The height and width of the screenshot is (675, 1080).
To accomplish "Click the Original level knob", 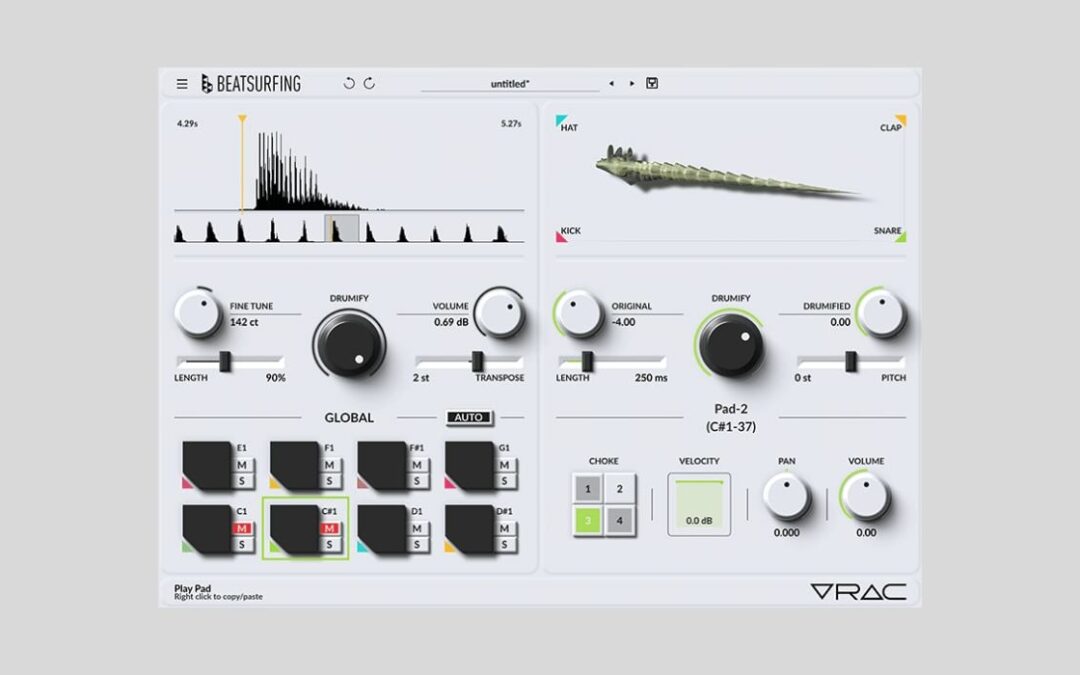I will tap(579, 312).
